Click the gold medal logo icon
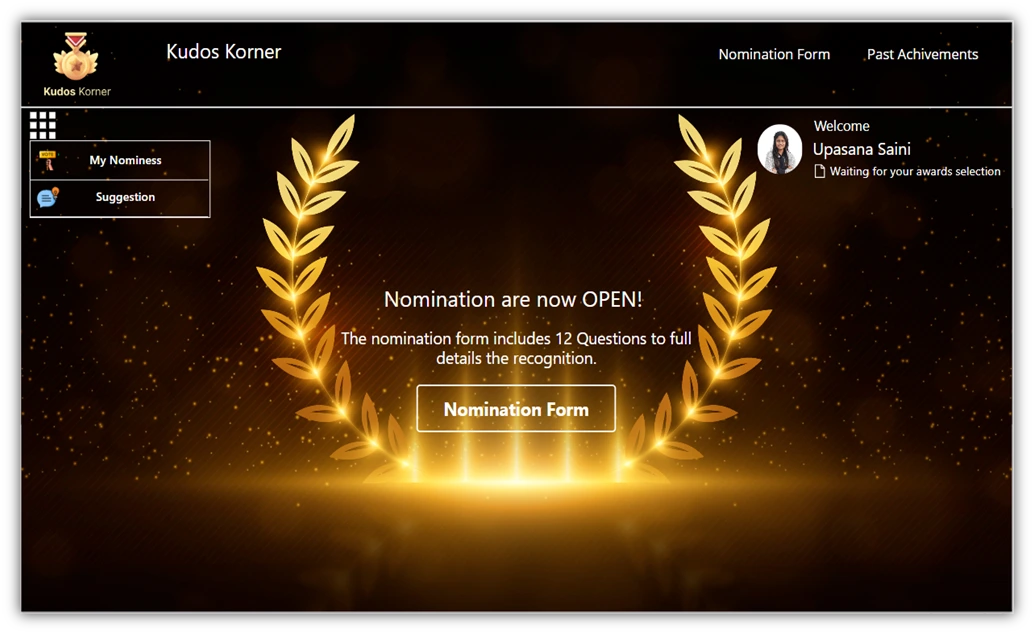This screenshot has width=1034, height=634. point(76,56)
